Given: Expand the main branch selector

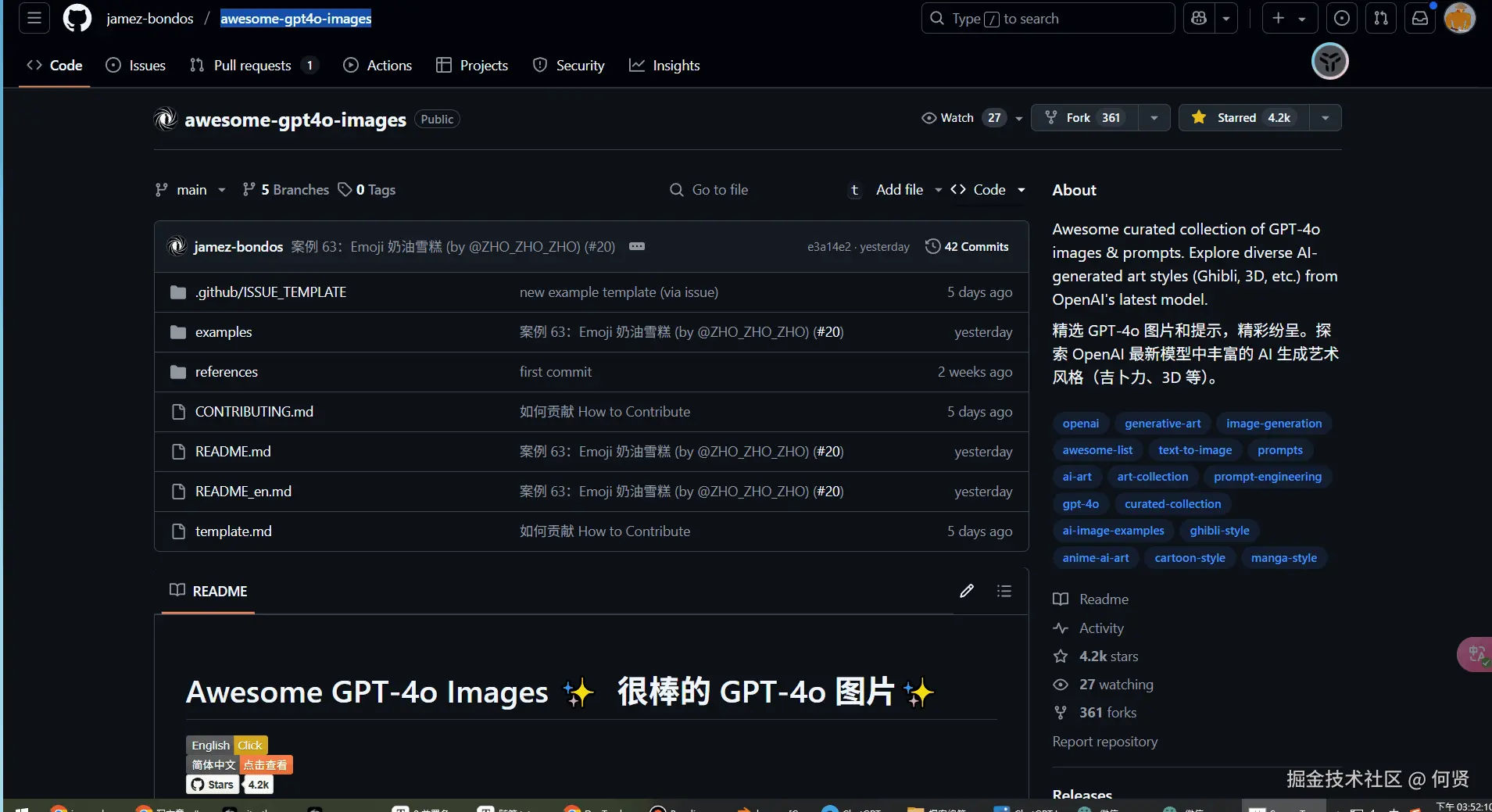Looking at the screenshot, I should click(189, 189).
